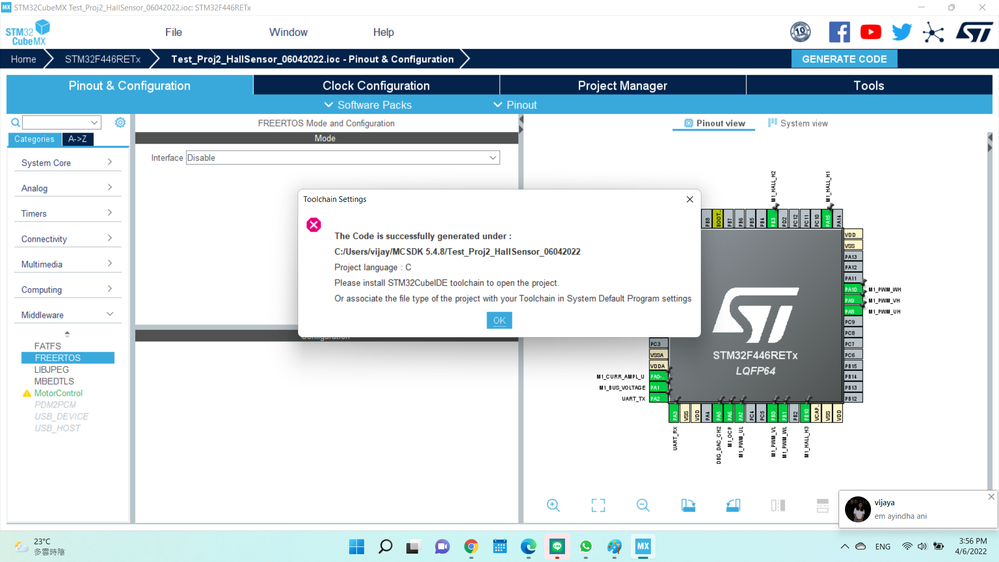Select LIBJPEG middleware item
Viewport: 999px width, 562px height.
tap(51, 370)
